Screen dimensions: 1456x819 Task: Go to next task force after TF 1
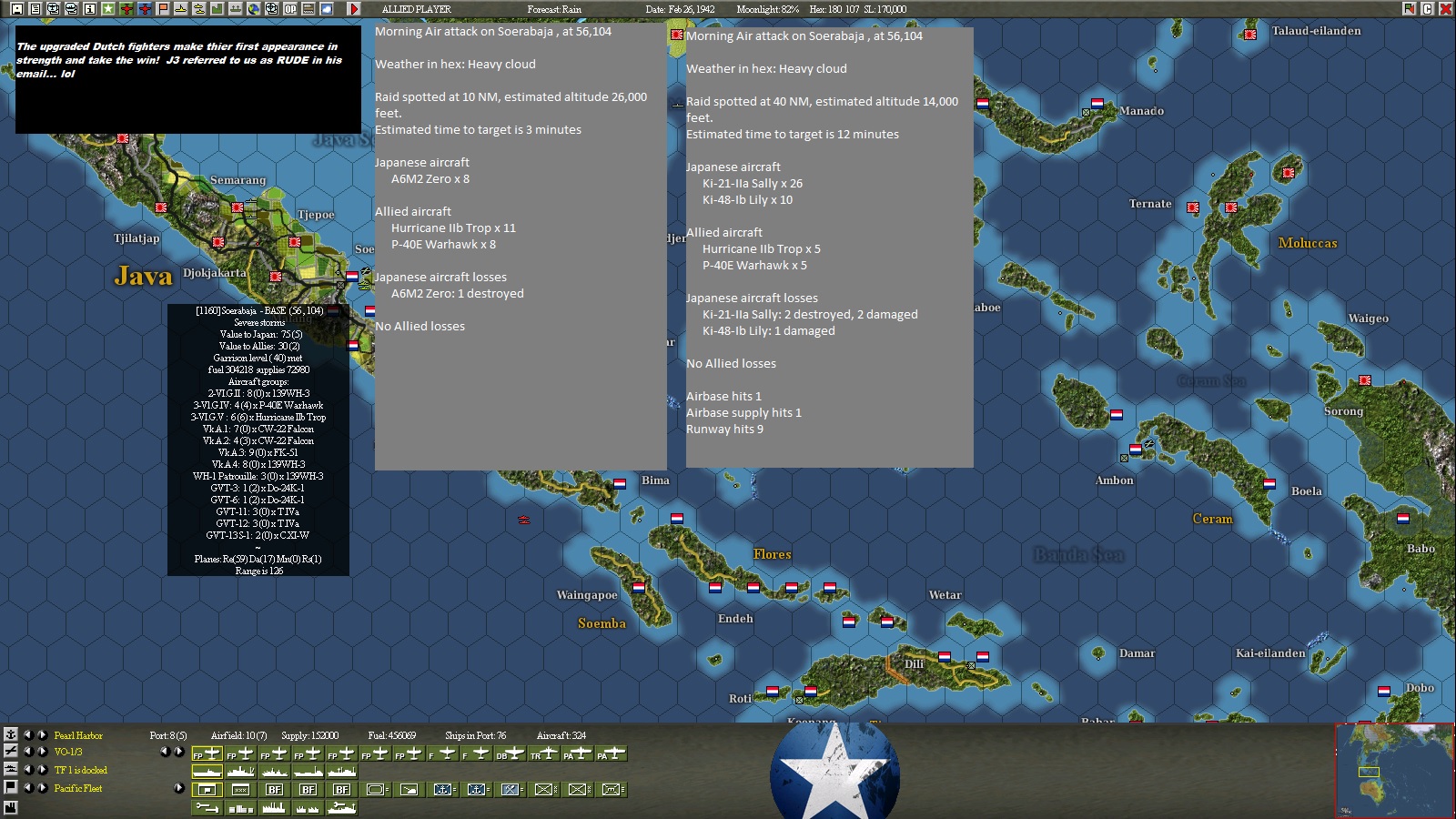42,769
